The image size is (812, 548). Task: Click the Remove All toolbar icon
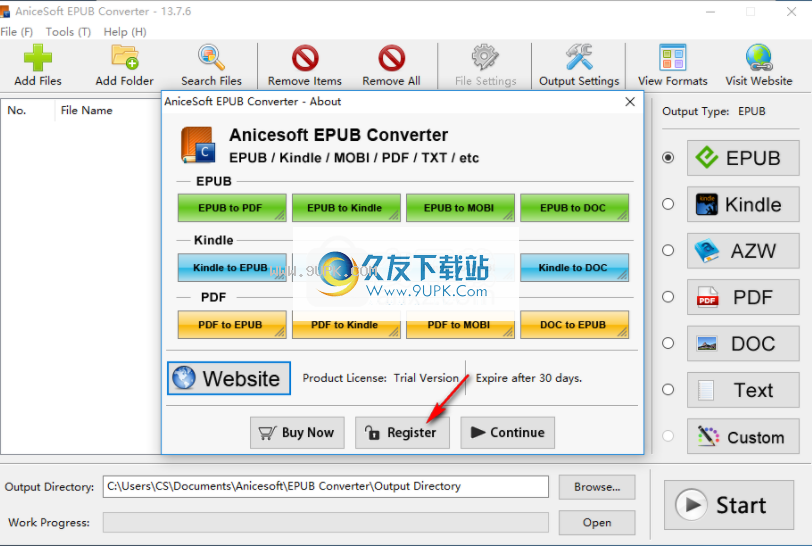point(392,57)
